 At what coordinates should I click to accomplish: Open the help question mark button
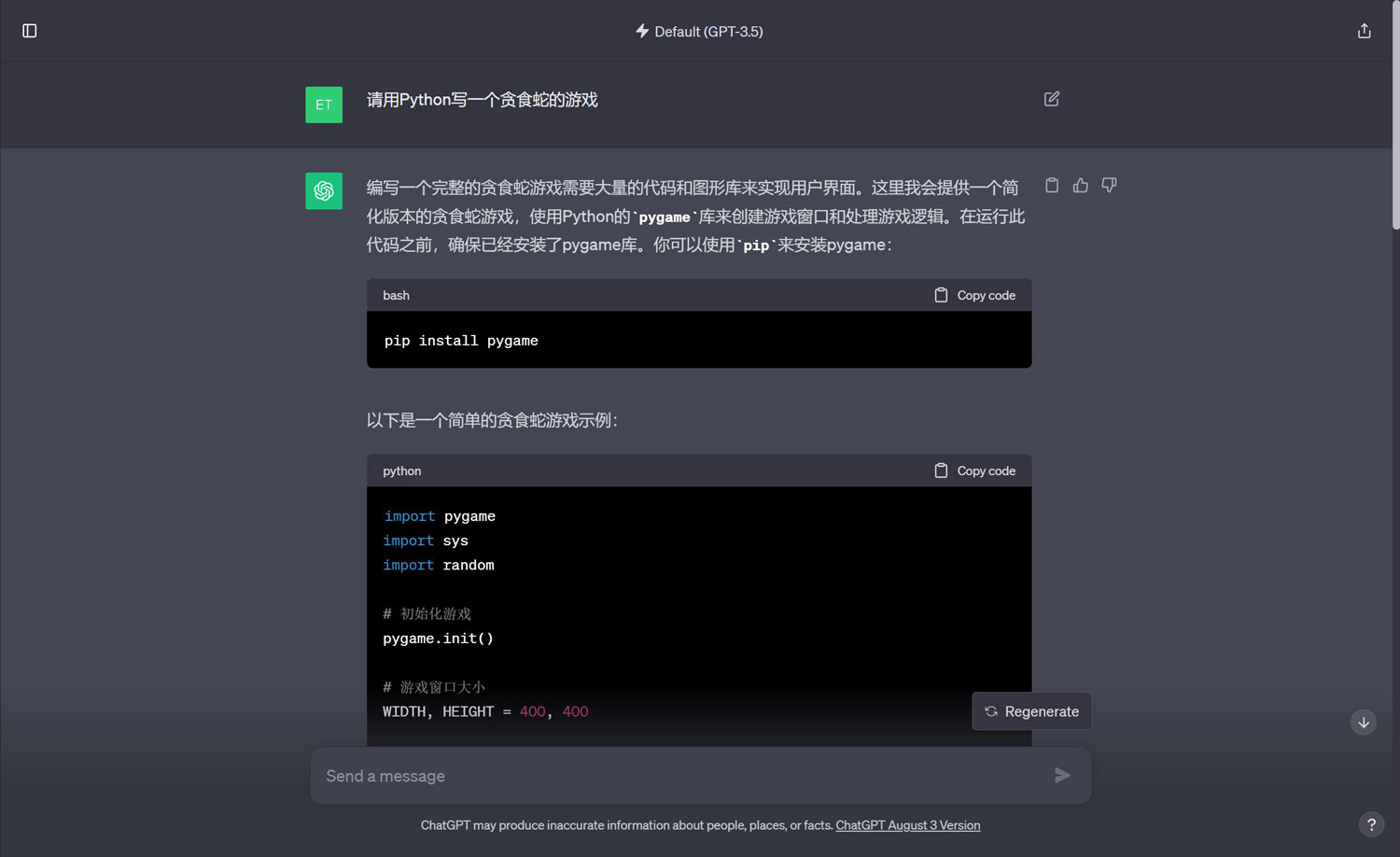1370,824
